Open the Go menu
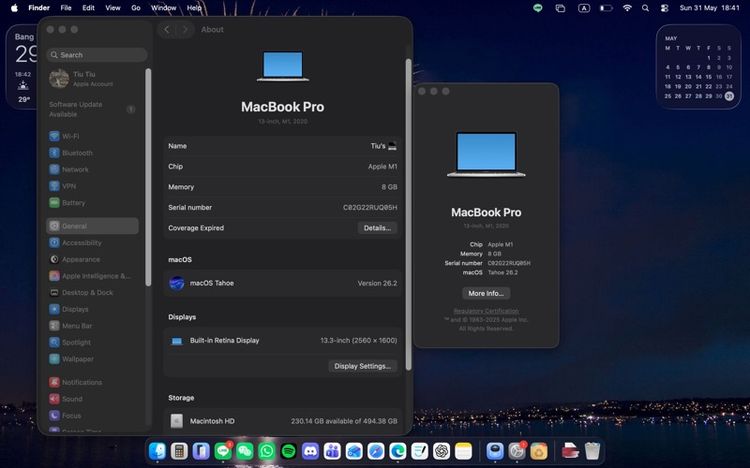Image resolution: width=750 pixels, height=468 pixels. pyautogui.click(x=136, y=8)
